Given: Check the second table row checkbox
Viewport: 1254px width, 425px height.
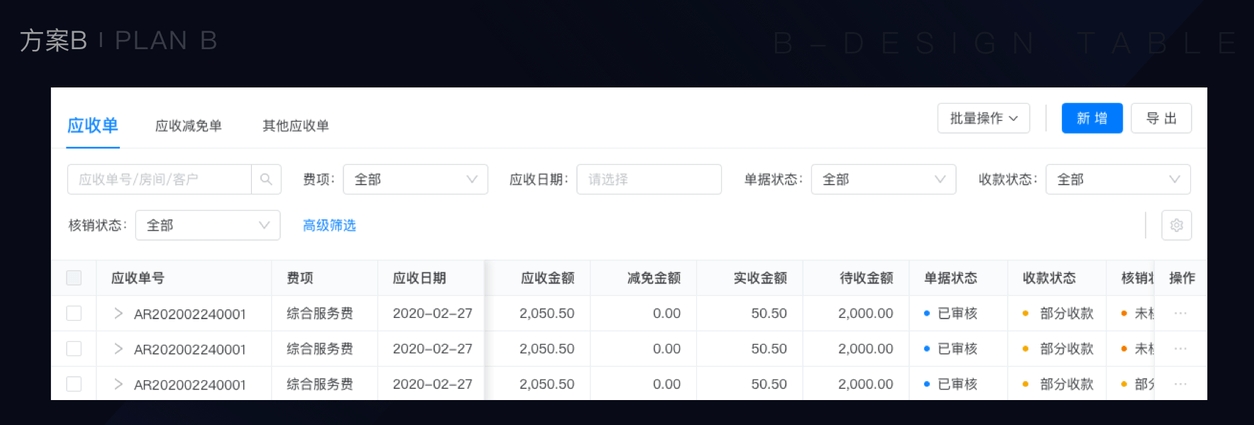Looking at the screenshot, I should [74, 349].
